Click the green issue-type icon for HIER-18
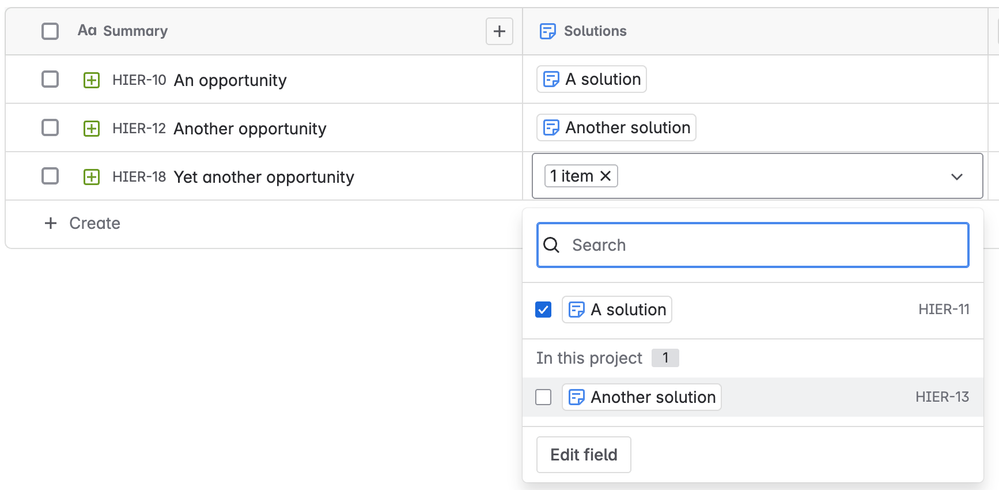This screenshot has width=999, height=490. coord(91,177)
